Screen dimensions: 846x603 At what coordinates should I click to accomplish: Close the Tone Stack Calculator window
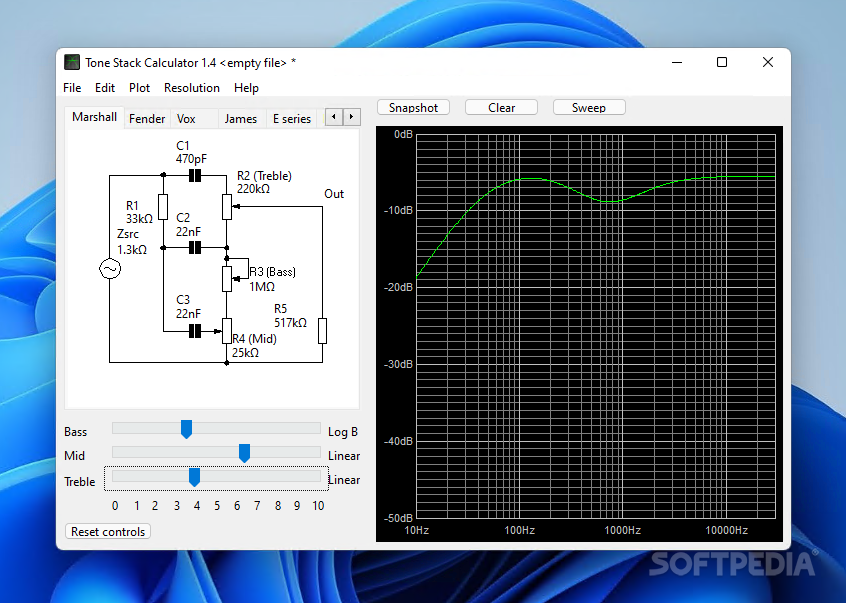768,63
